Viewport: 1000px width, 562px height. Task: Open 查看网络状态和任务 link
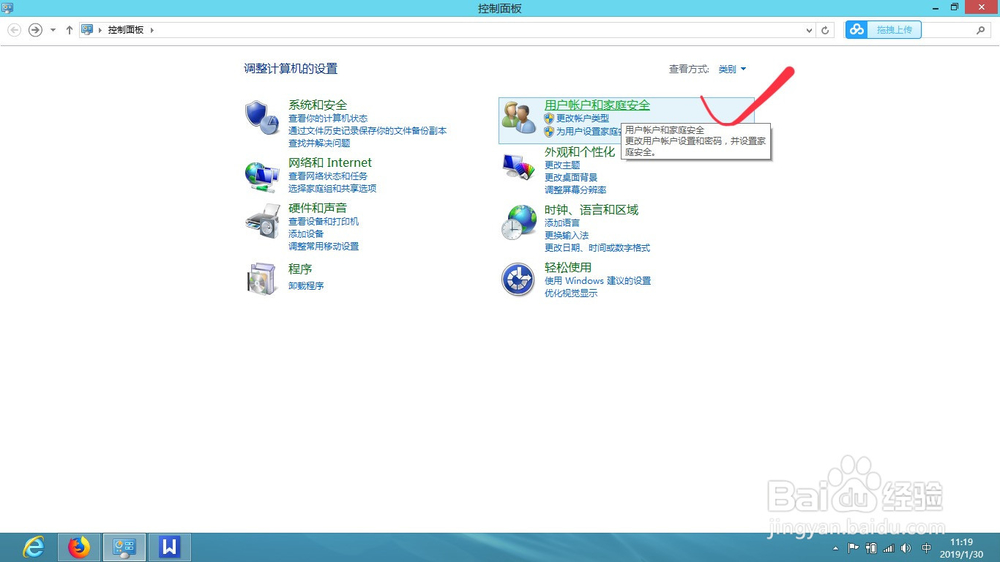click(x=328, y=176)
